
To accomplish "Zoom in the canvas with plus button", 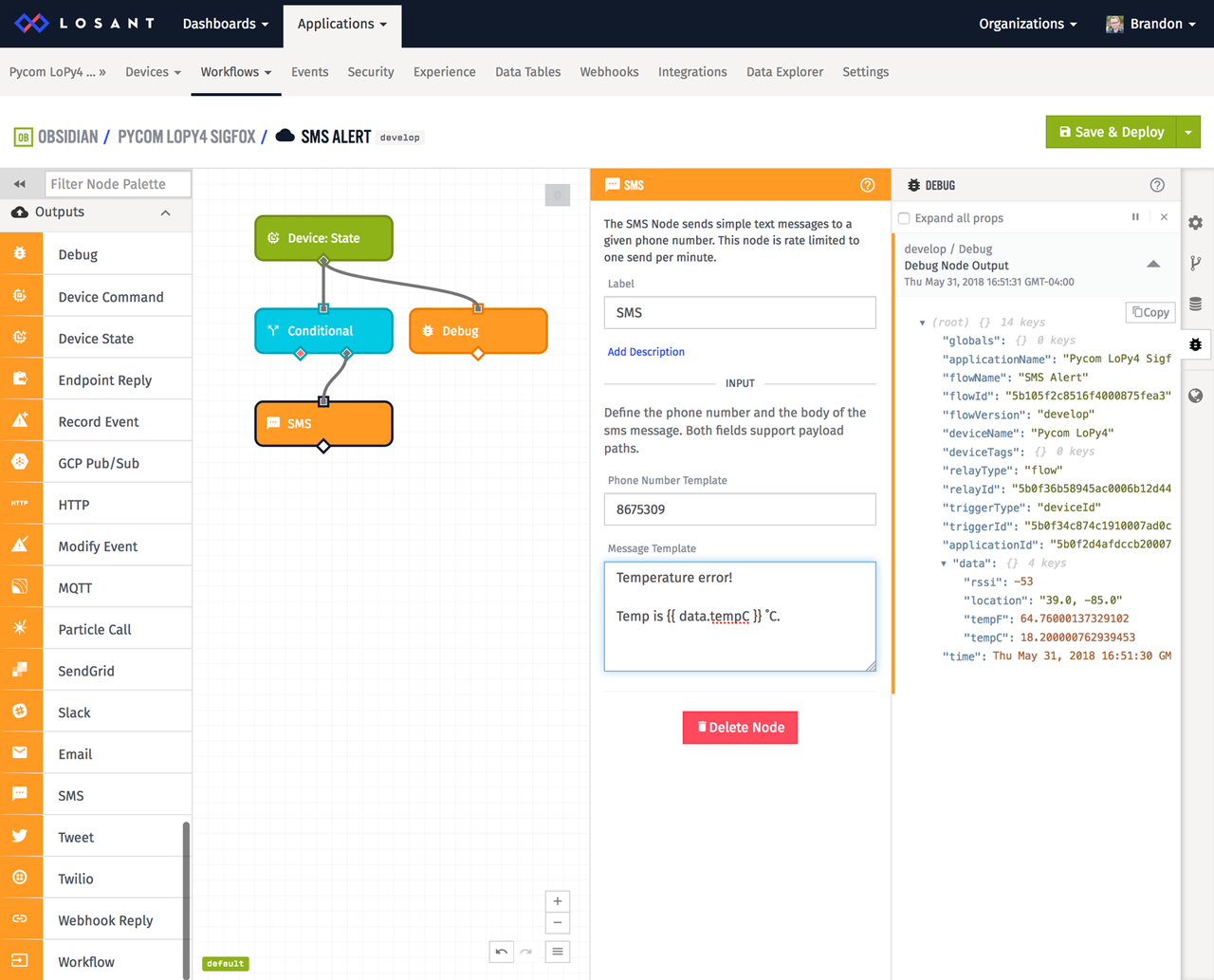I will tap(558, 901).
